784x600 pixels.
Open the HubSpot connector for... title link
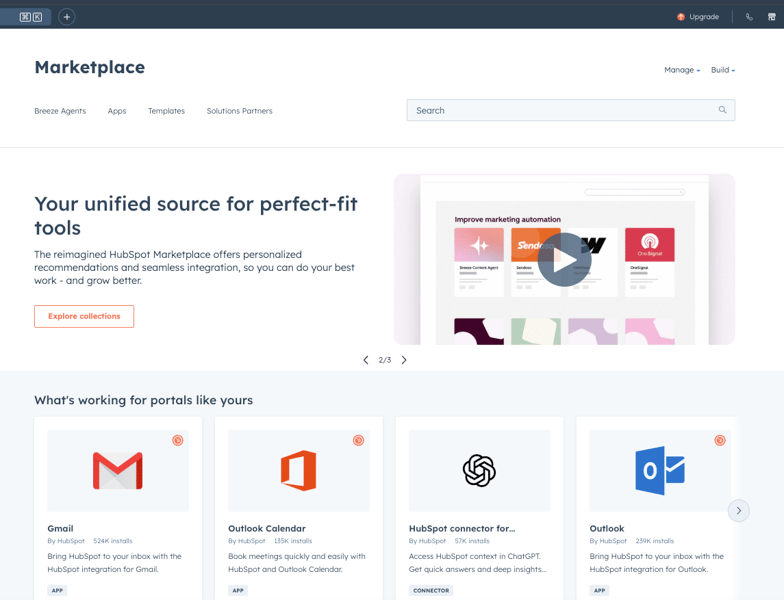(462, 528)
